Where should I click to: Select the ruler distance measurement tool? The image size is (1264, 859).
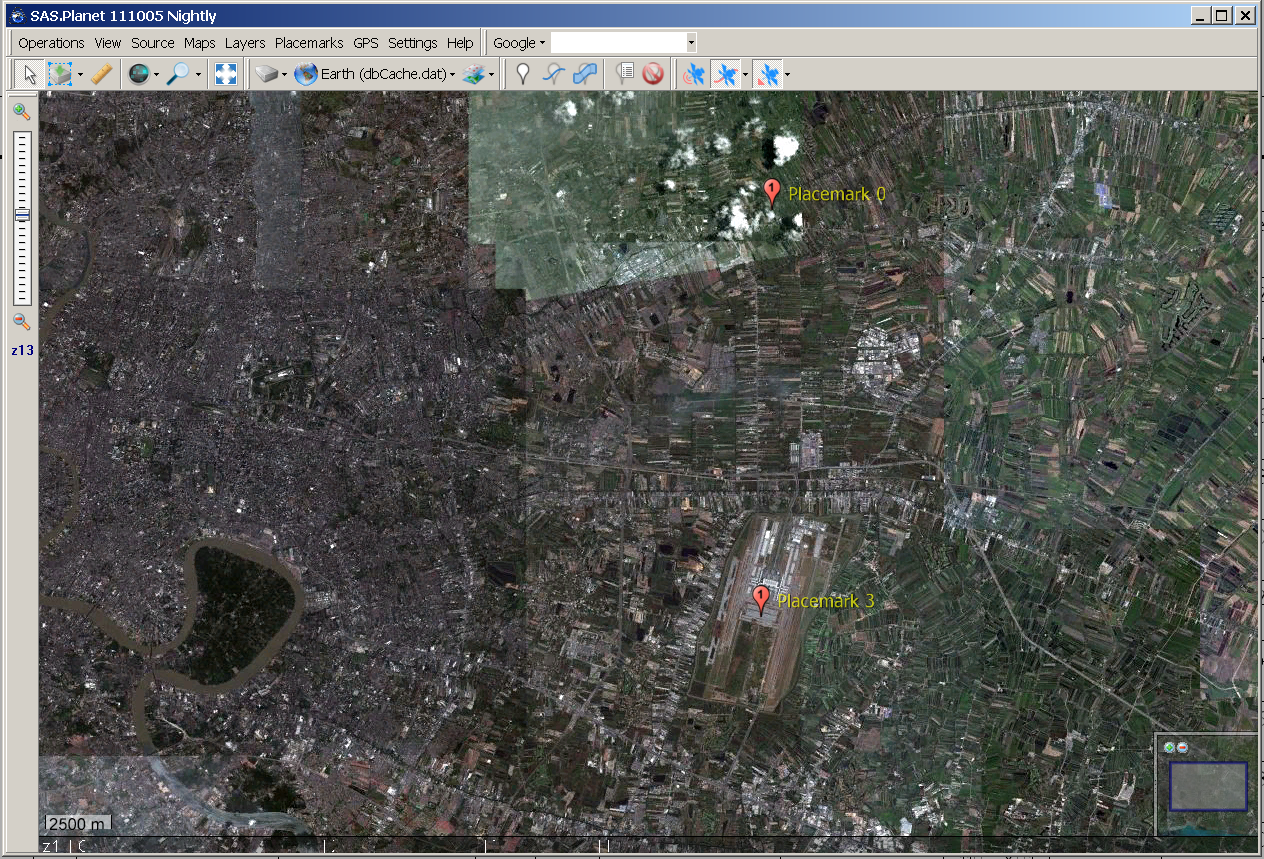(101, 74)
